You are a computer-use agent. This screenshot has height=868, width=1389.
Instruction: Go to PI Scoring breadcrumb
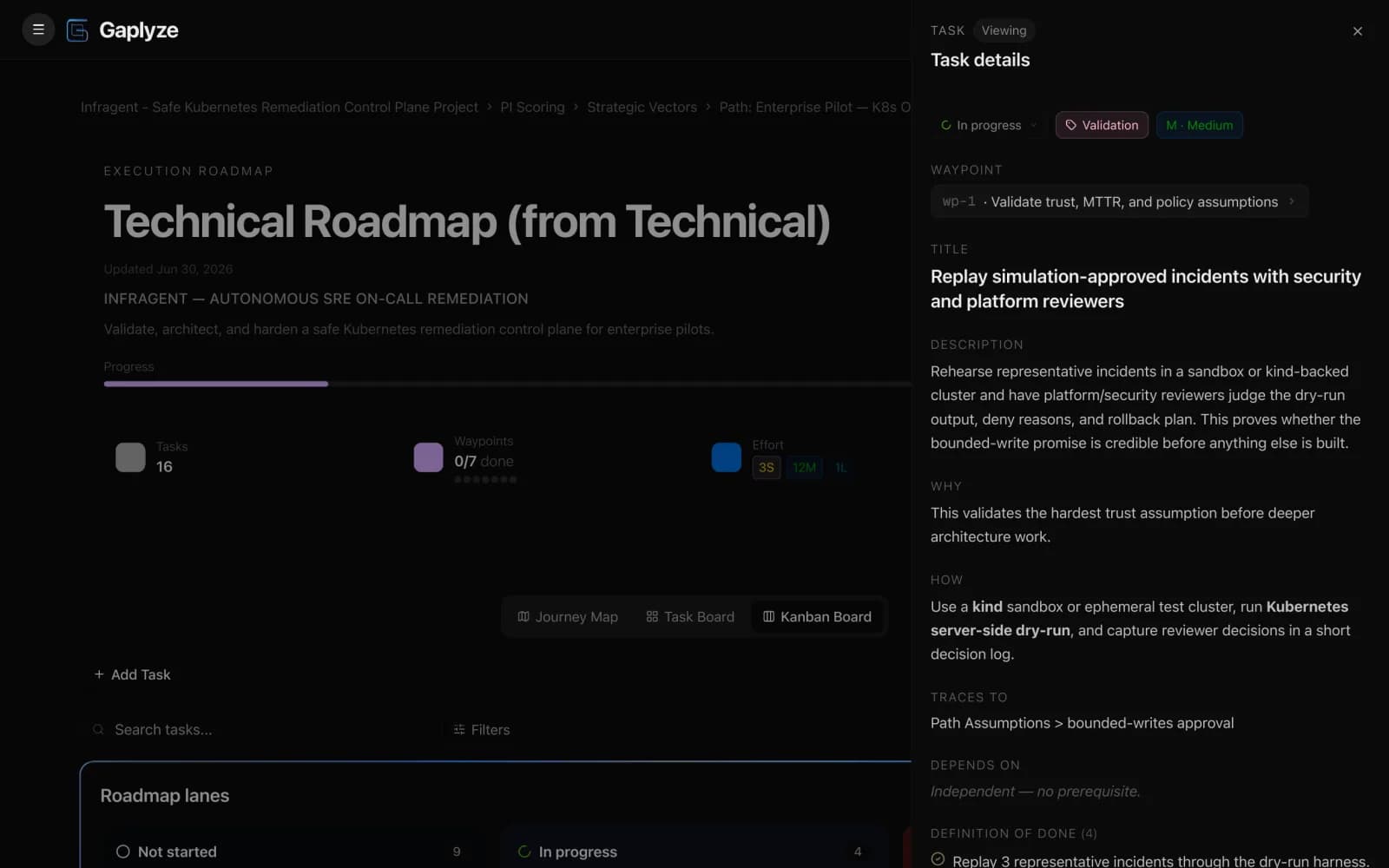pyautogui.click(x=532, y=107)
